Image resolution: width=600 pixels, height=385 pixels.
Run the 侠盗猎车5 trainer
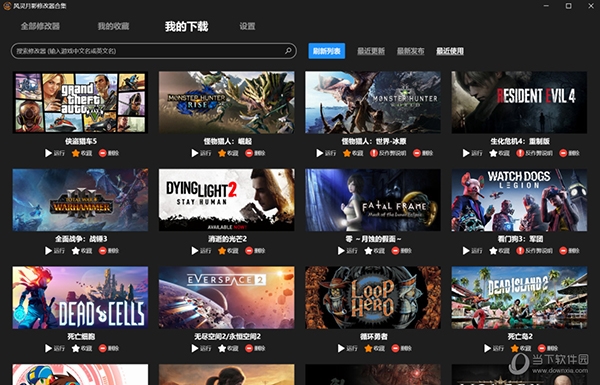55,153
